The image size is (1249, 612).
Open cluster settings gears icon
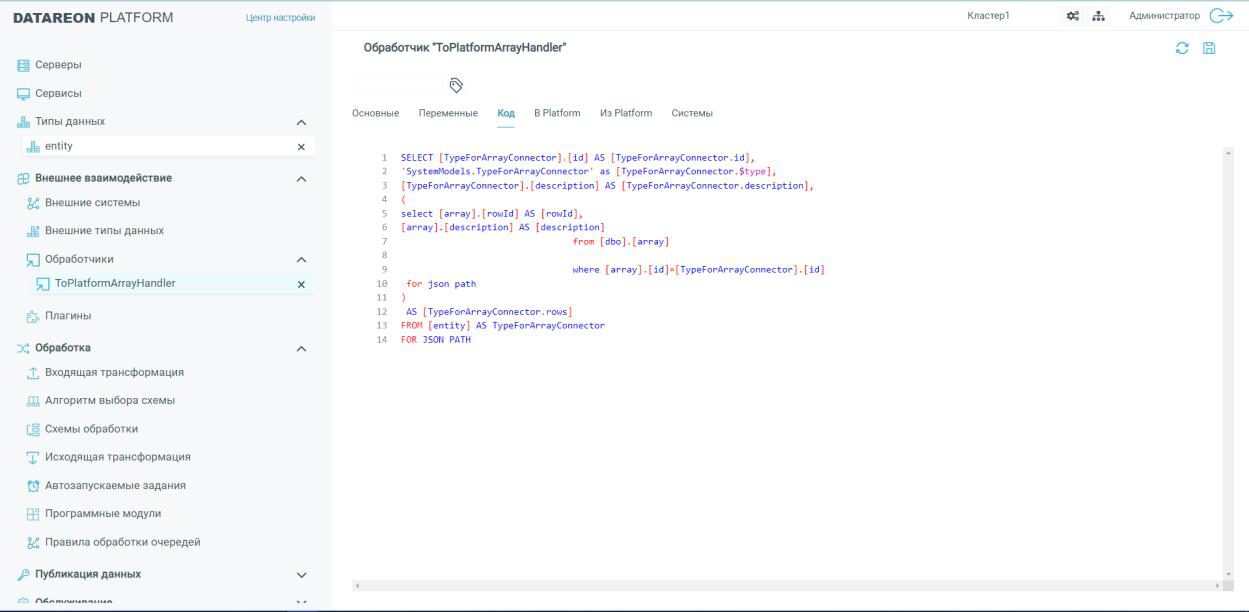(1073, 16)
